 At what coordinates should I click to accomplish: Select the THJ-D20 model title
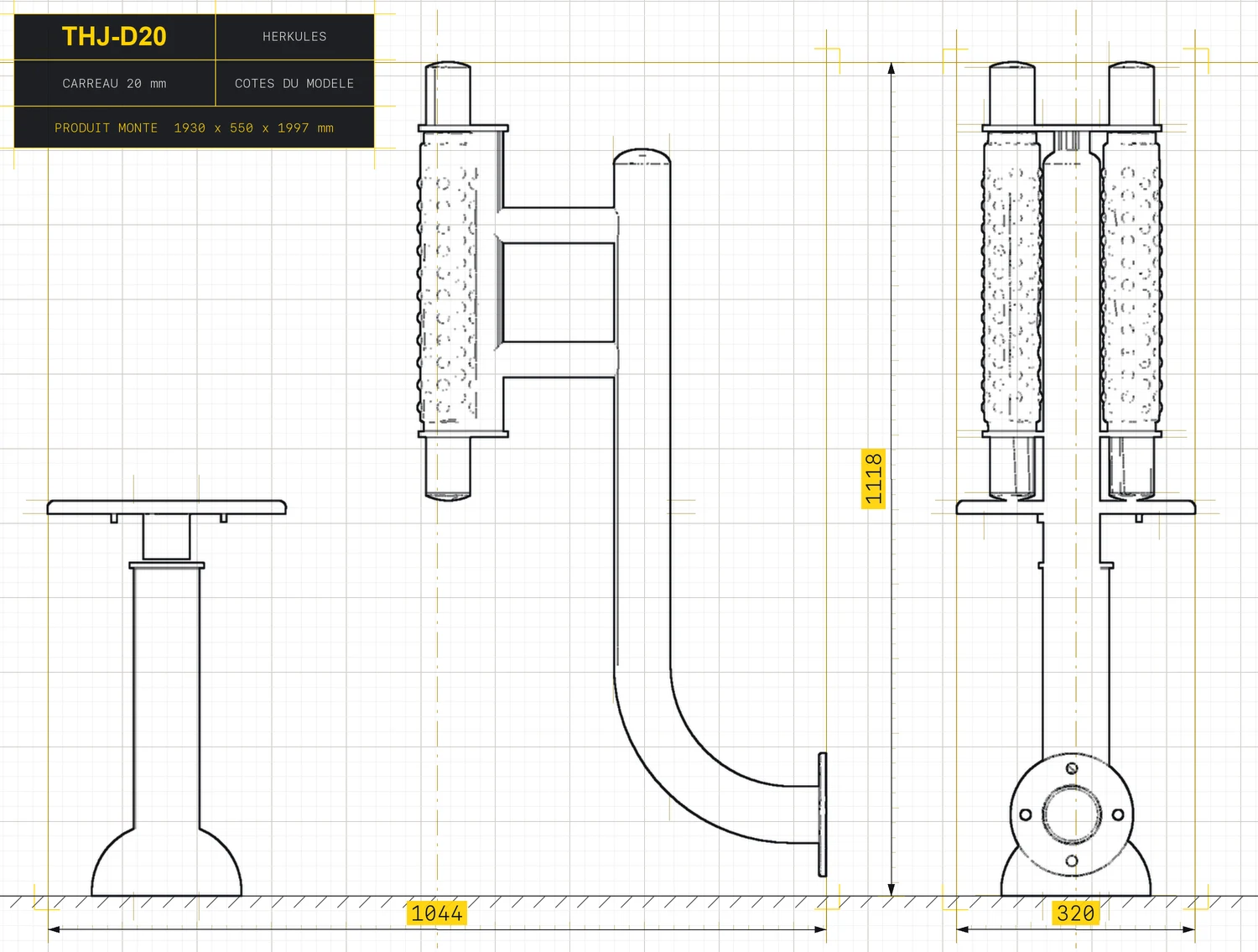point(114,37)
